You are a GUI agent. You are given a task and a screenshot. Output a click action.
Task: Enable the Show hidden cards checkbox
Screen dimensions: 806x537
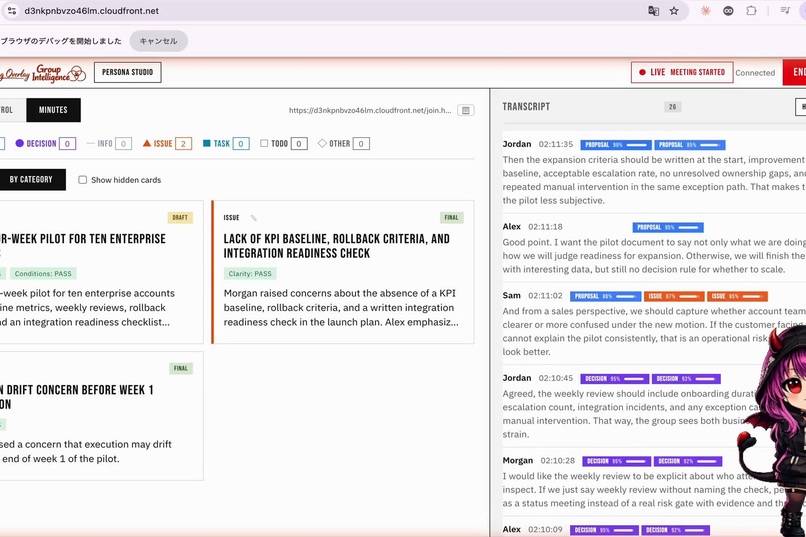tap(82, 180)
